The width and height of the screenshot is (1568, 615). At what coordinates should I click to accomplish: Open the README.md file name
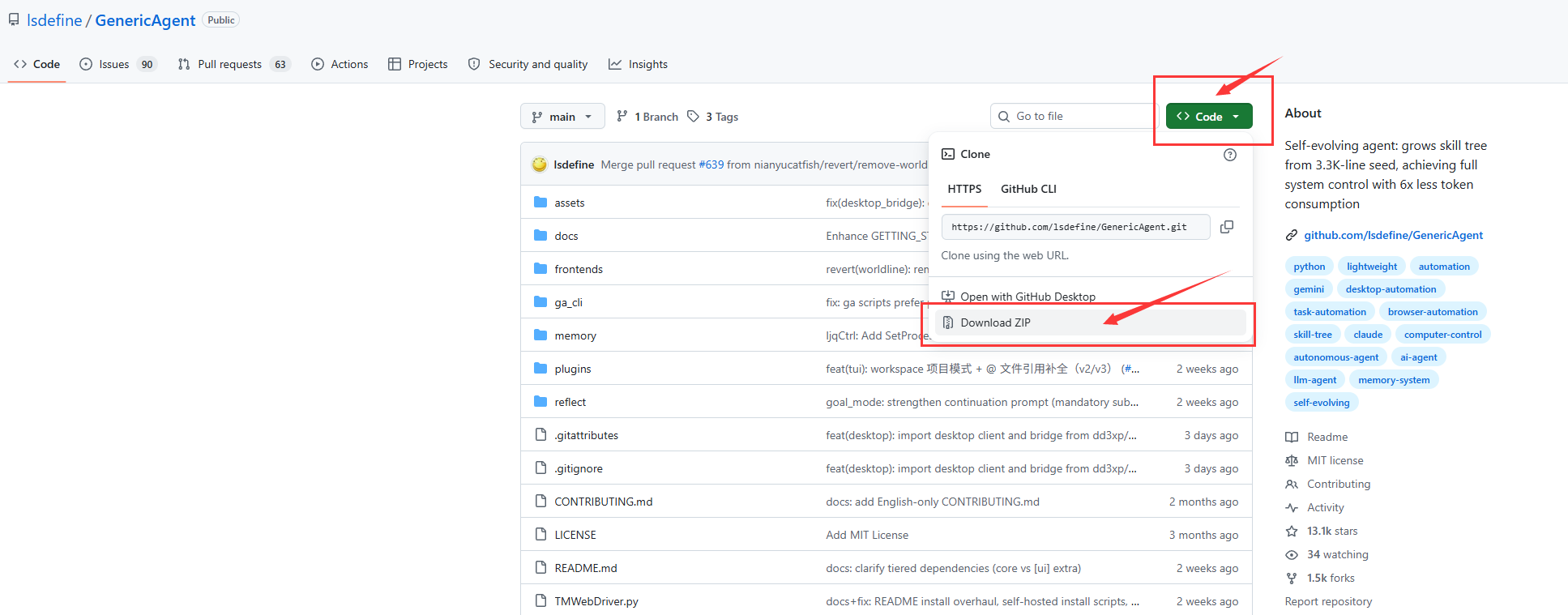[586, 568]
